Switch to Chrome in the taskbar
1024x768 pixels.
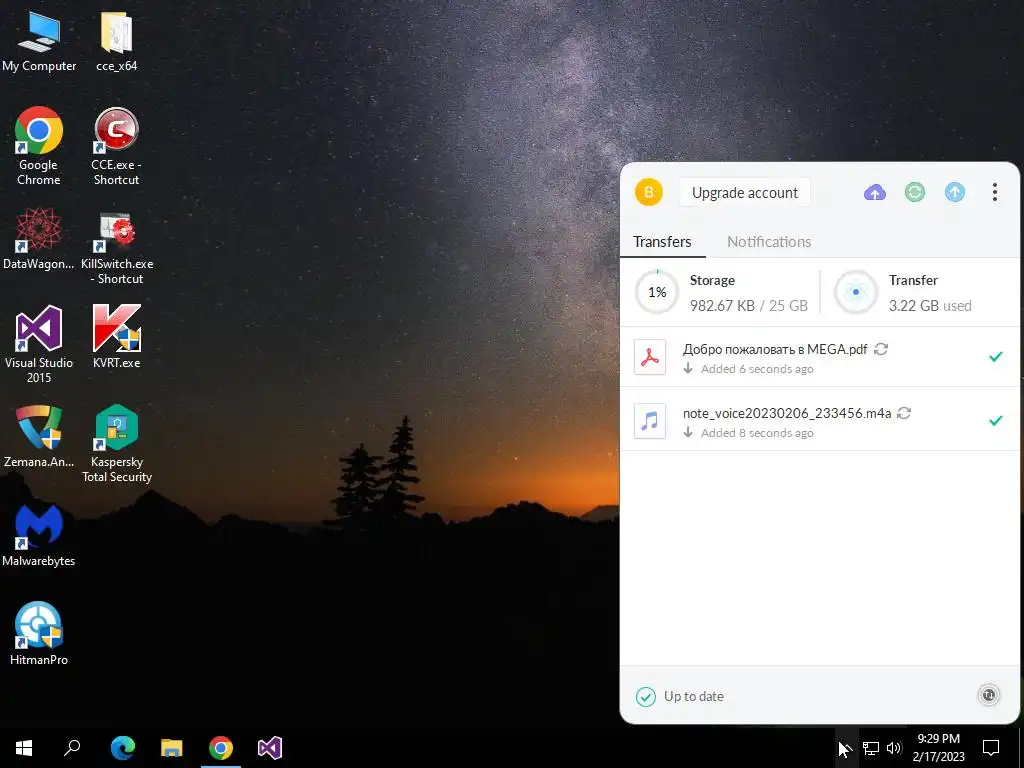pyautogui.click(x=221, y=748)
